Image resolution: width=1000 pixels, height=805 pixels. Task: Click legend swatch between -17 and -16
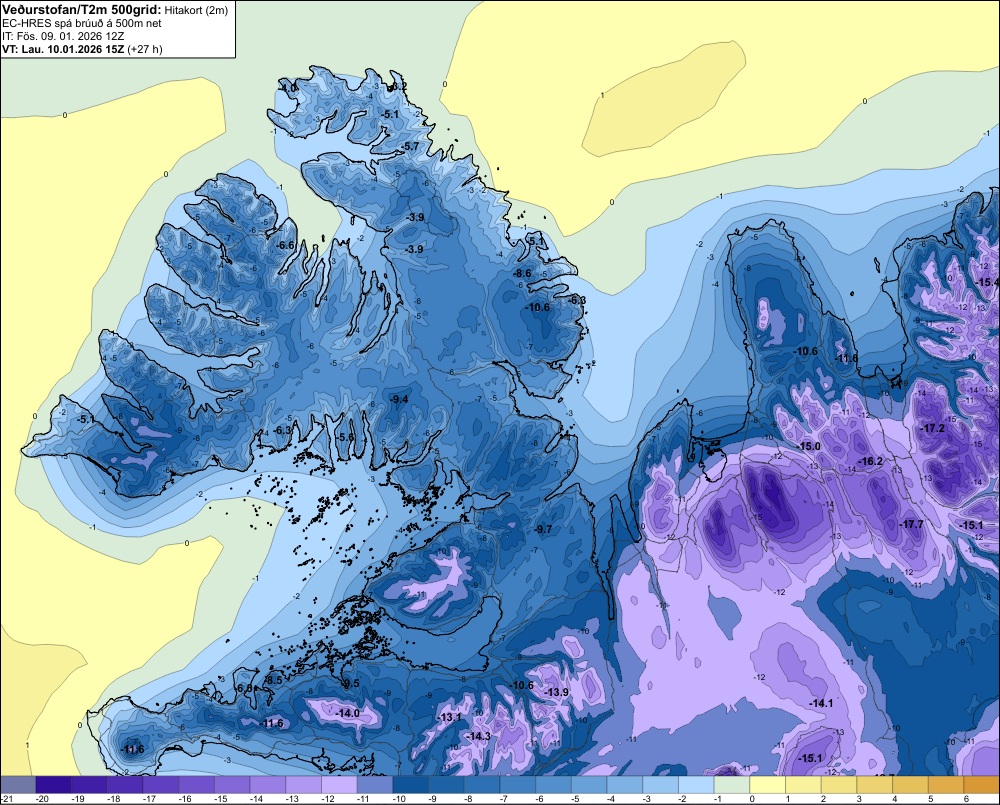pyautogui.click(x=161, y=785)
